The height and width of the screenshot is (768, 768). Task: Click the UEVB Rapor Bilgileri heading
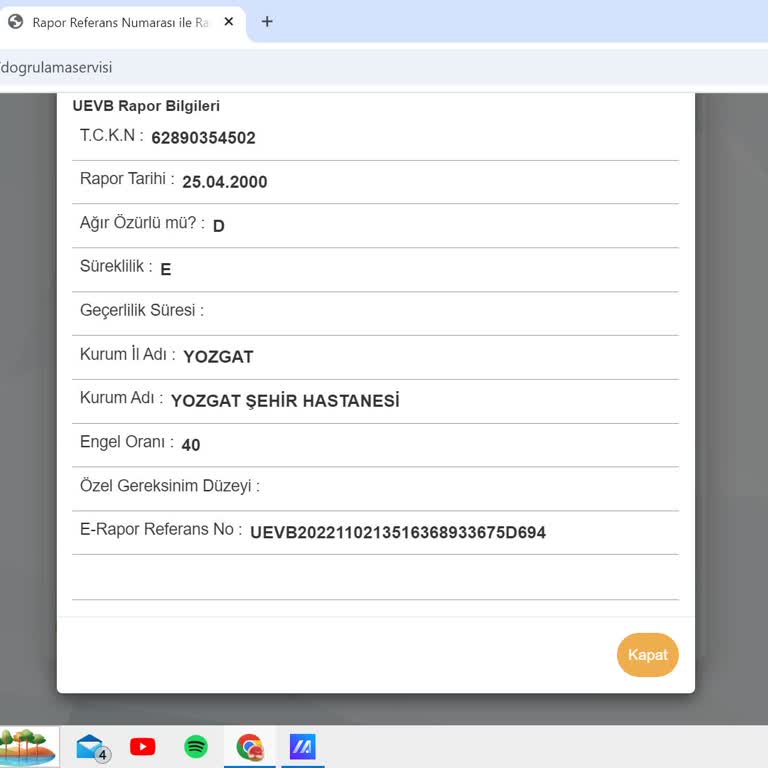[146, 106]
